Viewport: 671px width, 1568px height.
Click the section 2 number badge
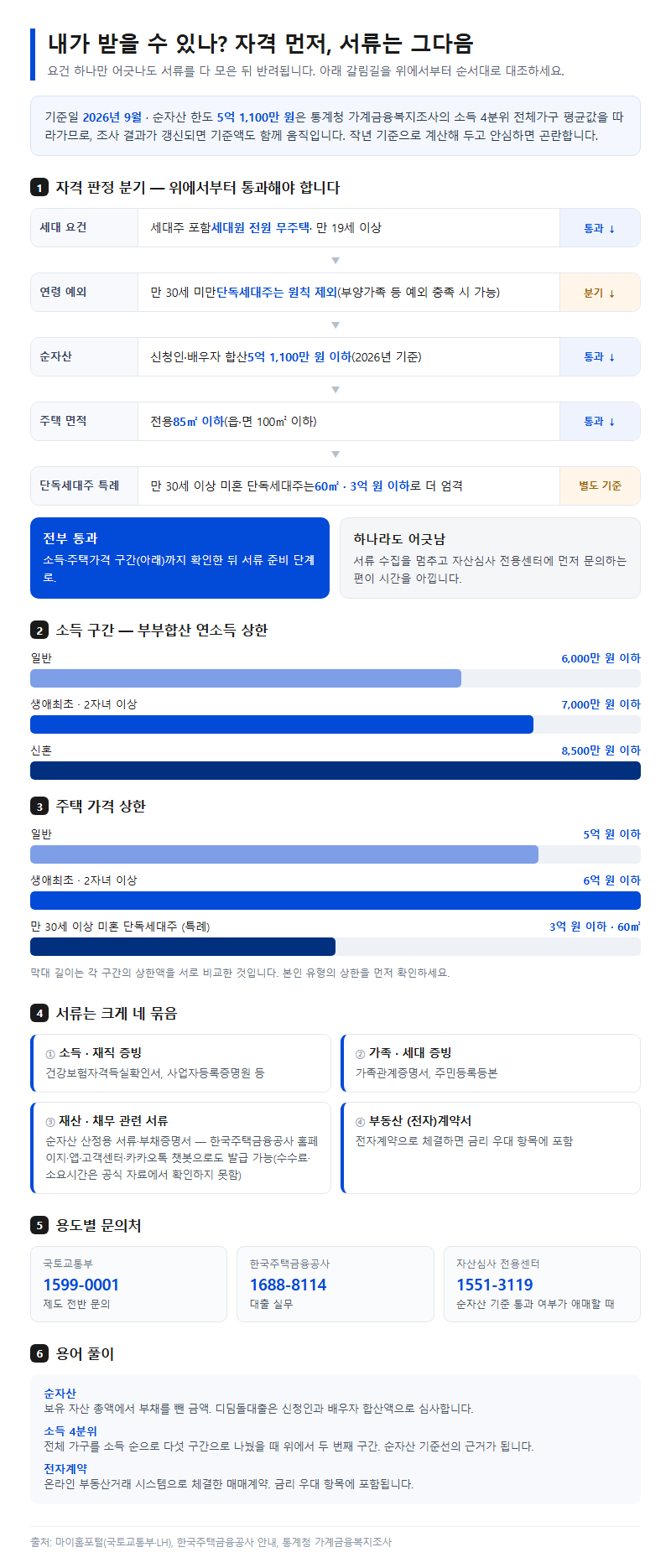[x=39, y=631]
